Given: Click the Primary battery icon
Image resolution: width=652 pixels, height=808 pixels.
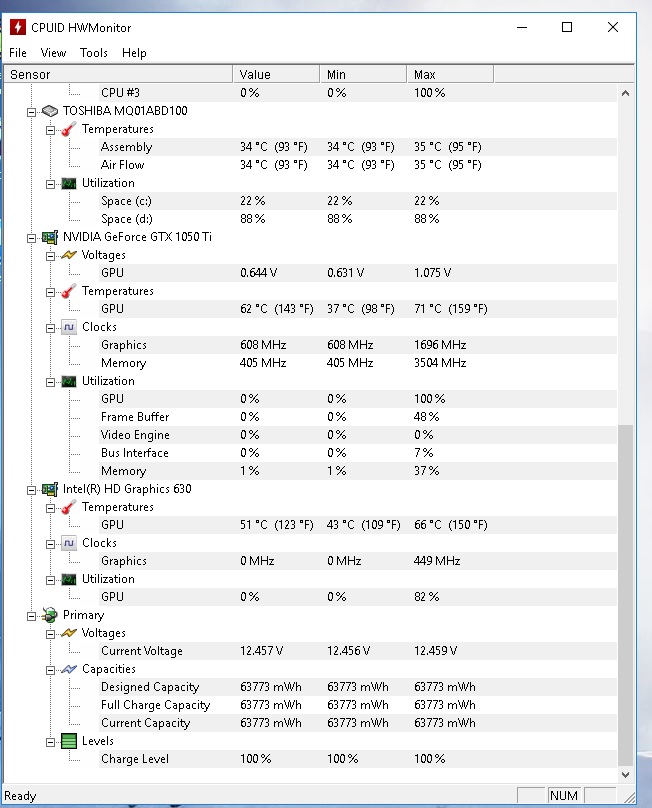Looking at the screenshot, I should 49,615.
